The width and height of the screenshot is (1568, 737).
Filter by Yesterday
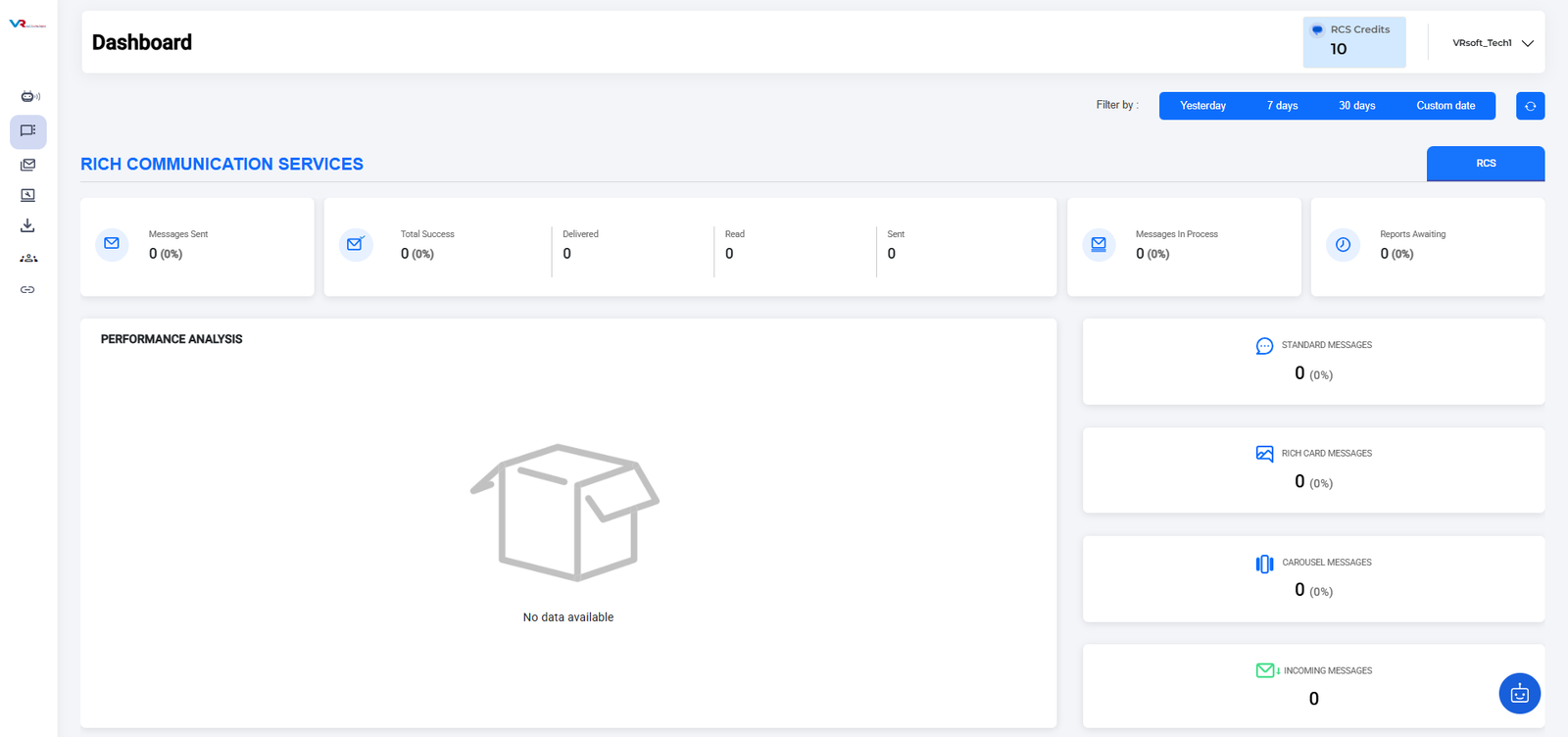coord(1202,106)
